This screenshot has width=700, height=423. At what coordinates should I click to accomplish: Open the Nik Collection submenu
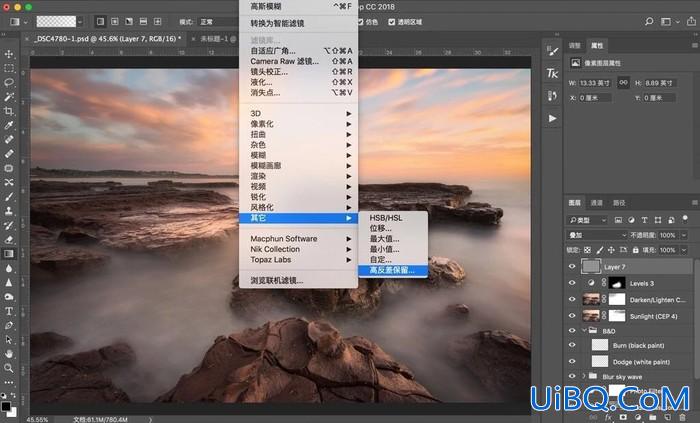[x=301, y=249]
